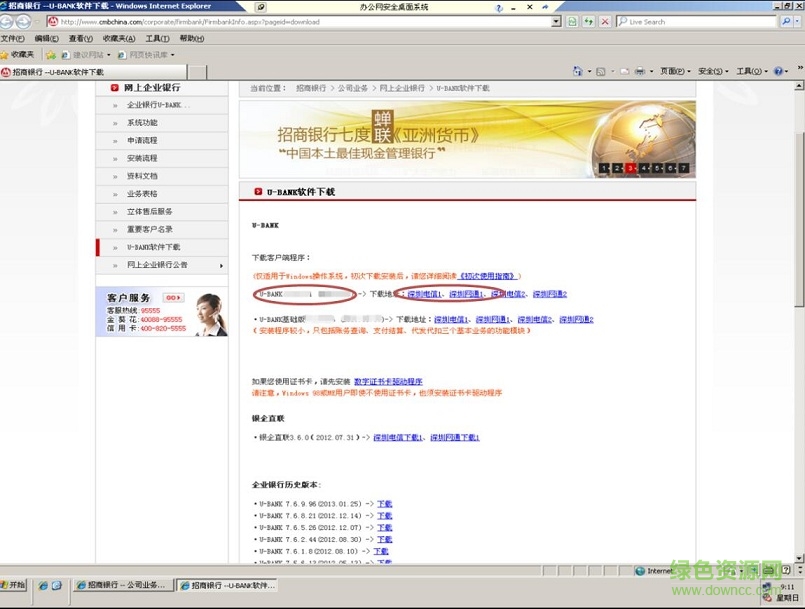Click the add to favorites bar icon
Image resolution: width=805 pixels, height=609 pixels.
pos(51,54)
